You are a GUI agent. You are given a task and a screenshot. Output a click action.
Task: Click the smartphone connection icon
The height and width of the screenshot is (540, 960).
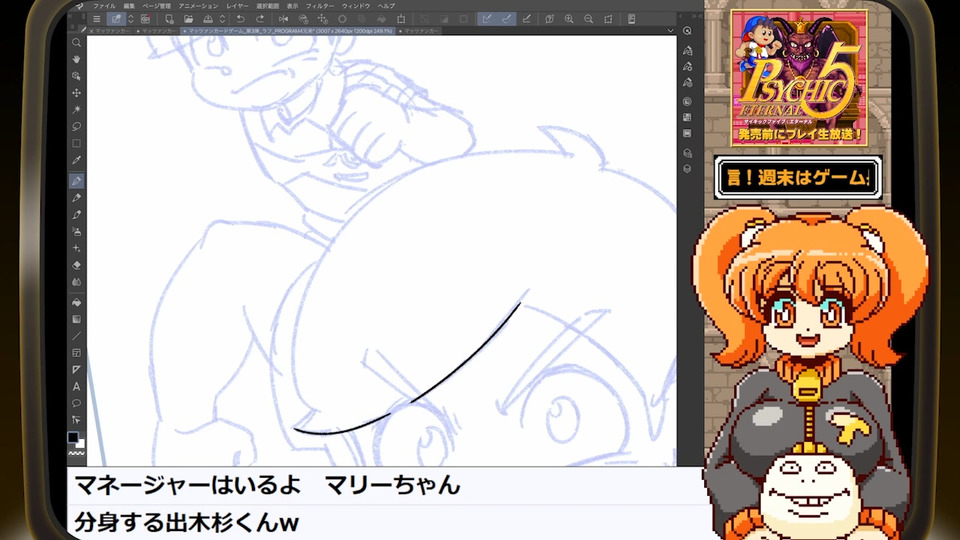[x=631, y=19]
